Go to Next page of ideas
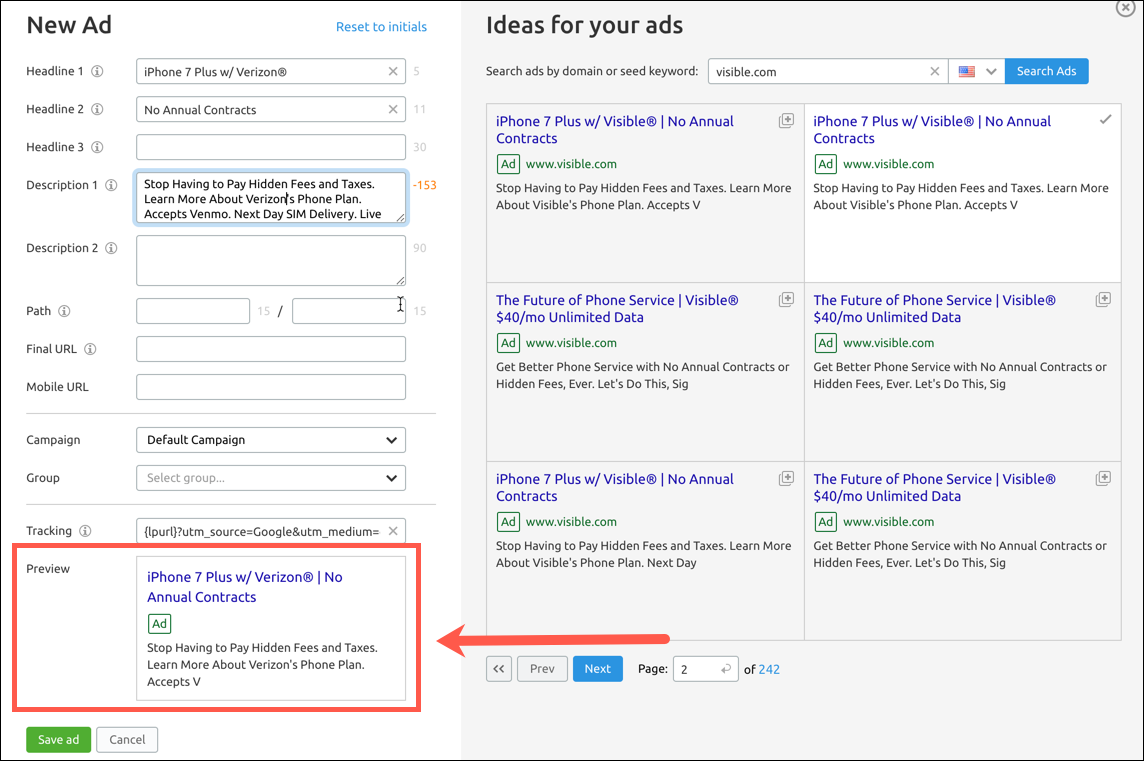The height and width of the screenshot is (761, 1144). click(598, 668)
